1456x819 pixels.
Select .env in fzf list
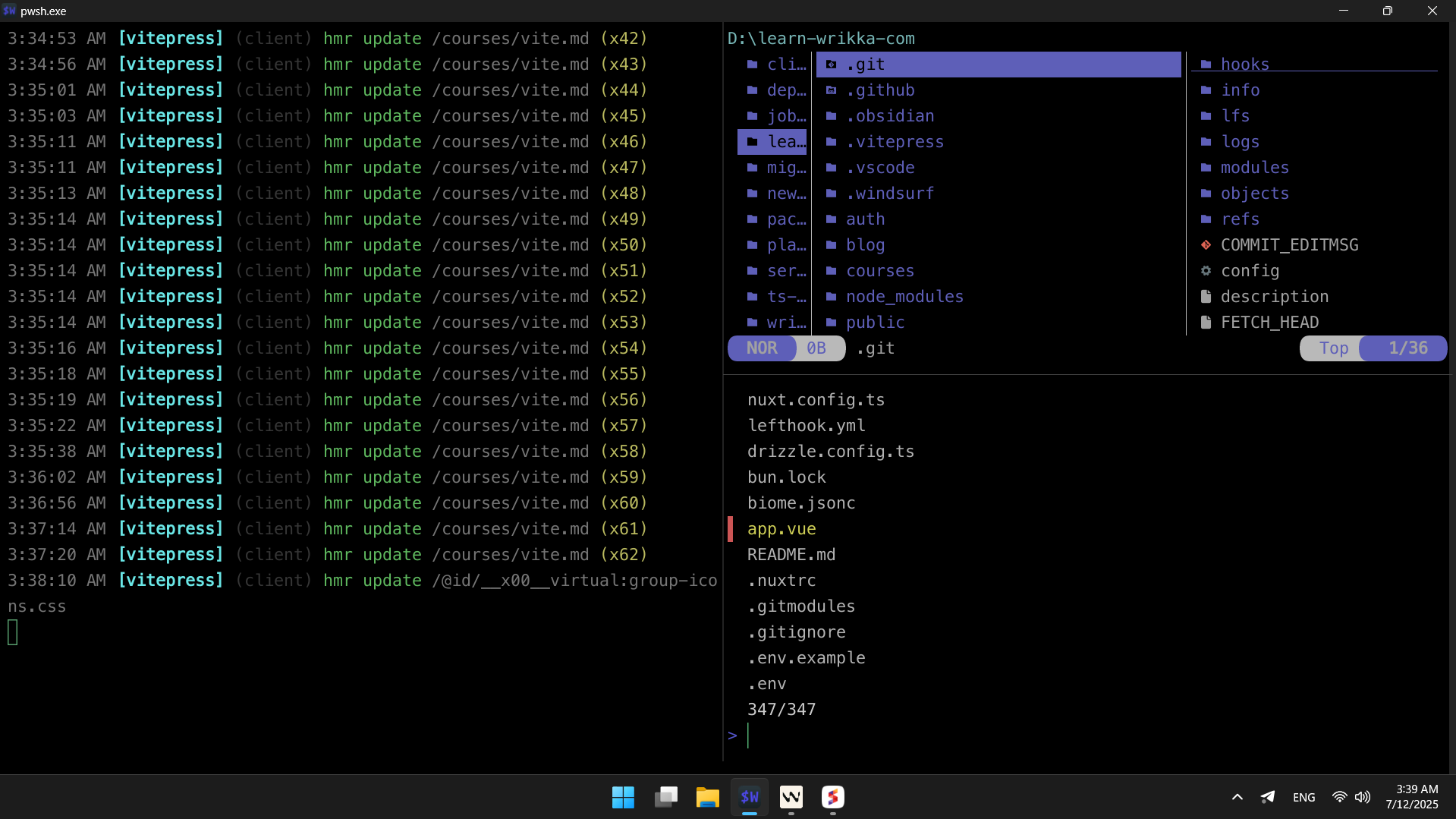tap(766, 684)
